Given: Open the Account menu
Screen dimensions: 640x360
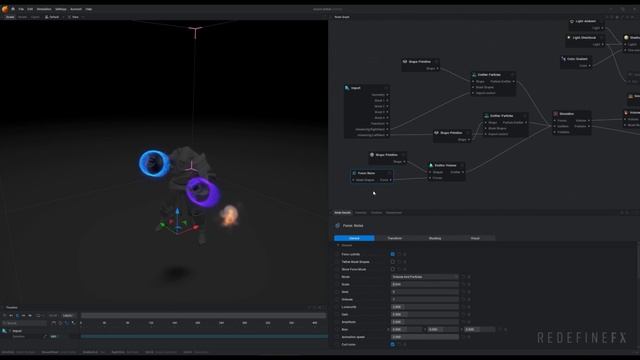Looking at the screenshot, I should [x=76, y=9].
